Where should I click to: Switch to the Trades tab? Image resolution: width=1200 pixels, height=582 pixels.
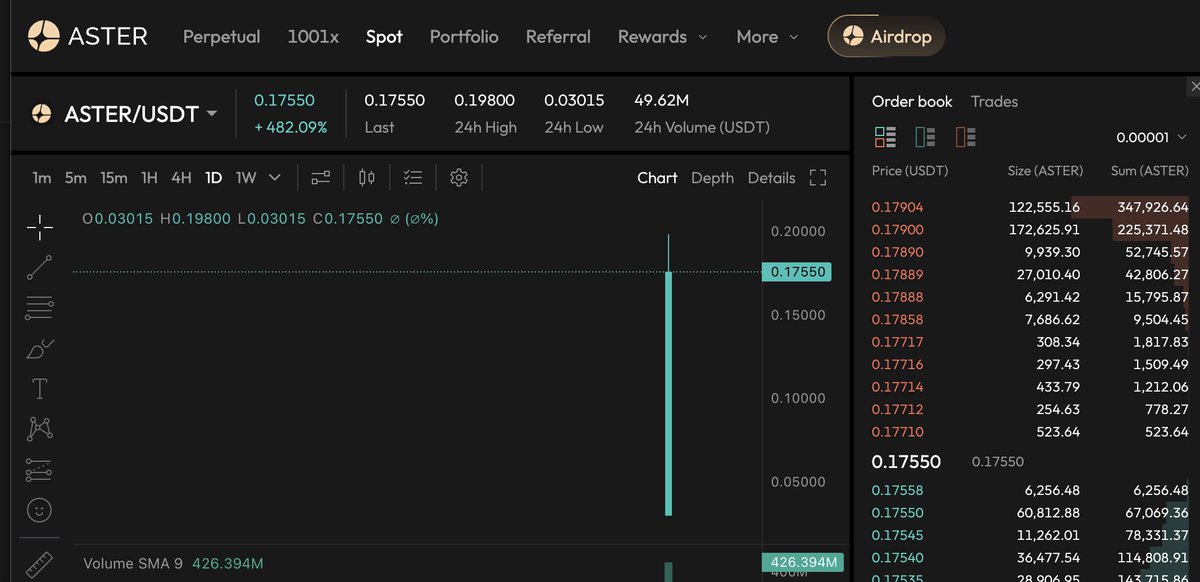pos(994,101)
